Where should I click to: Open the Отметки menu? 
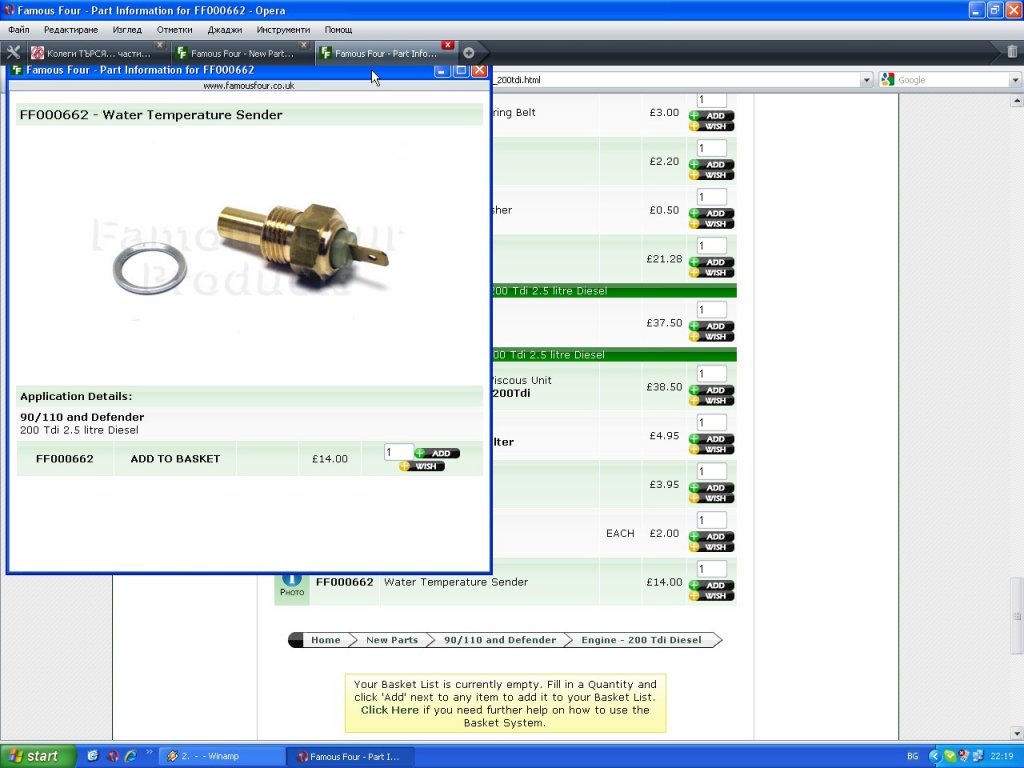[x=174, y=29]
